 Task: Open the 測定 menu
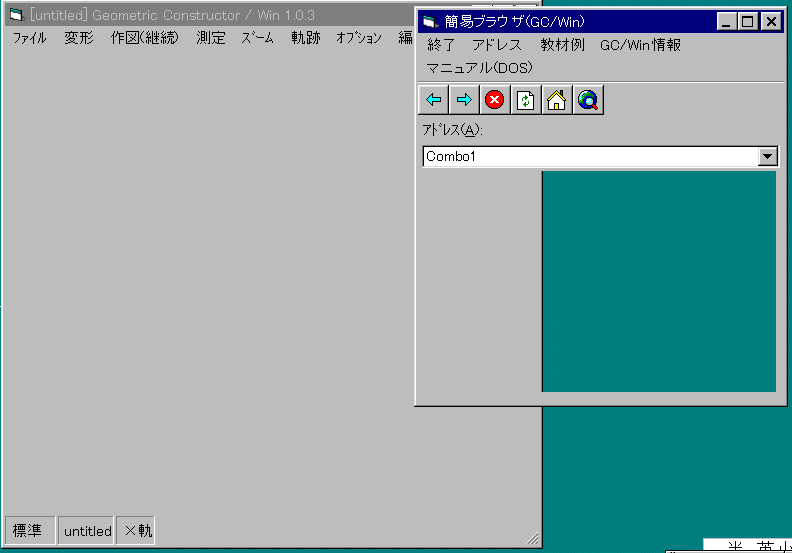[x=211, y=38]
